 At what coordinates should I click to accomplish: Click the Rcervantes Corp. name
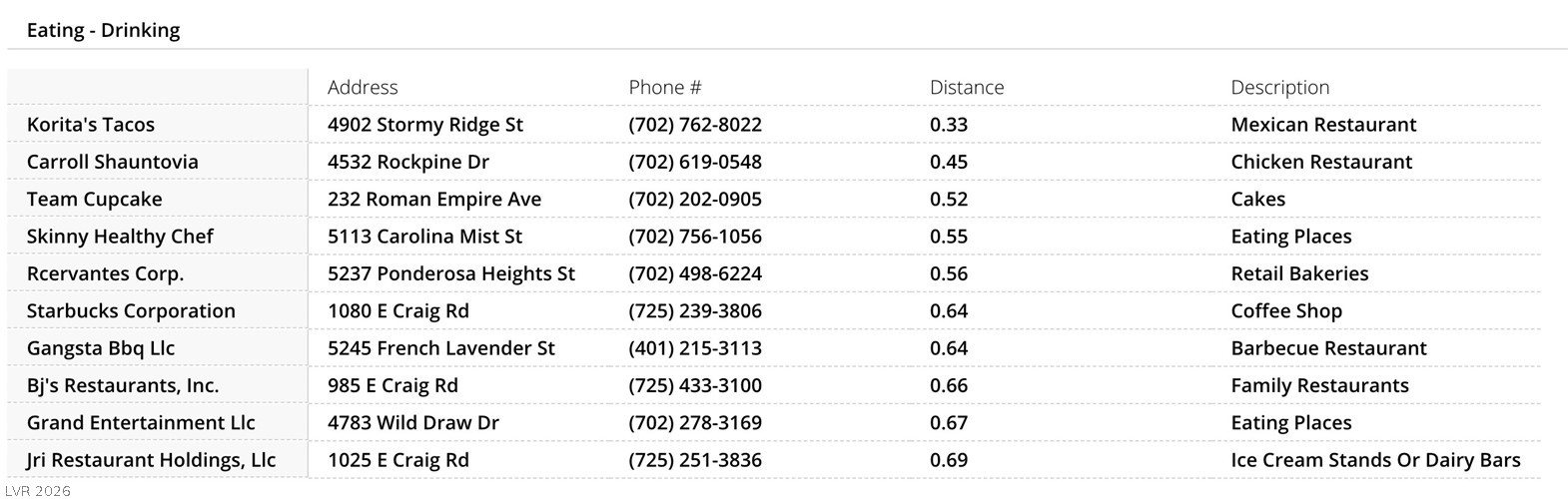(106, 273)
